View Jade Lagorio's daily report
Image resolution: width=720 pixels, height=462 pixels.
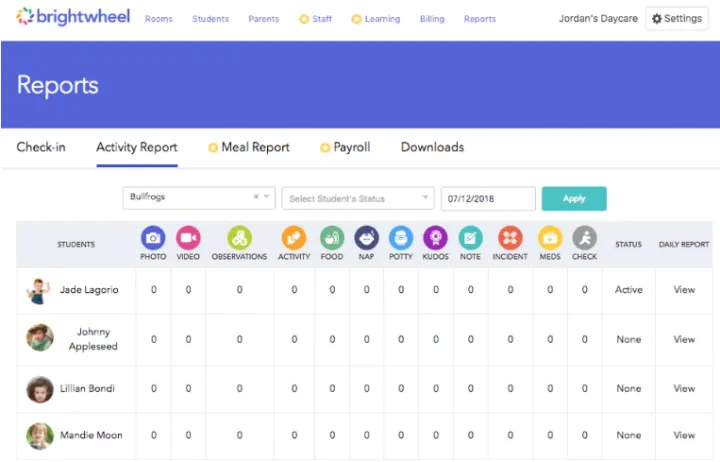(x=684, y=290)
